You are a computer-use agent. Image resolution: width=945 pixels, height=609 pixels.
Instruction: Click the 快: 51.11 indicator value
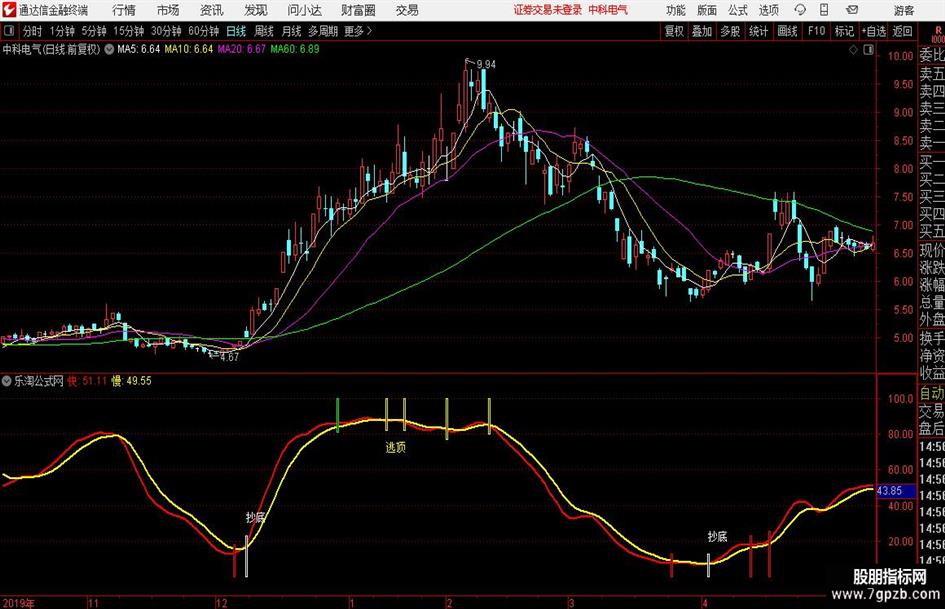click(87, 381)
